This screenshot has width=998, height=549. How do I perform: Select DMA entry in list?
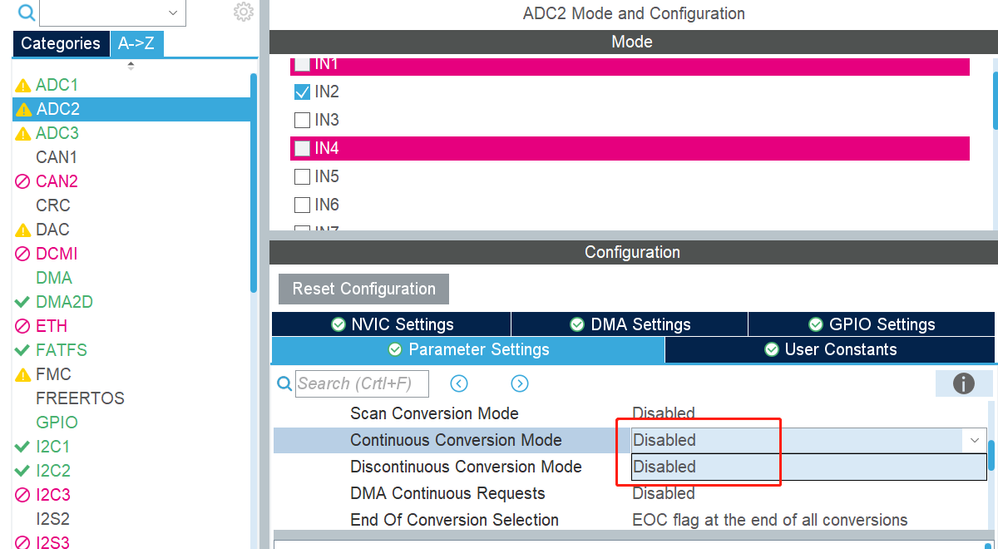[54, 278]
